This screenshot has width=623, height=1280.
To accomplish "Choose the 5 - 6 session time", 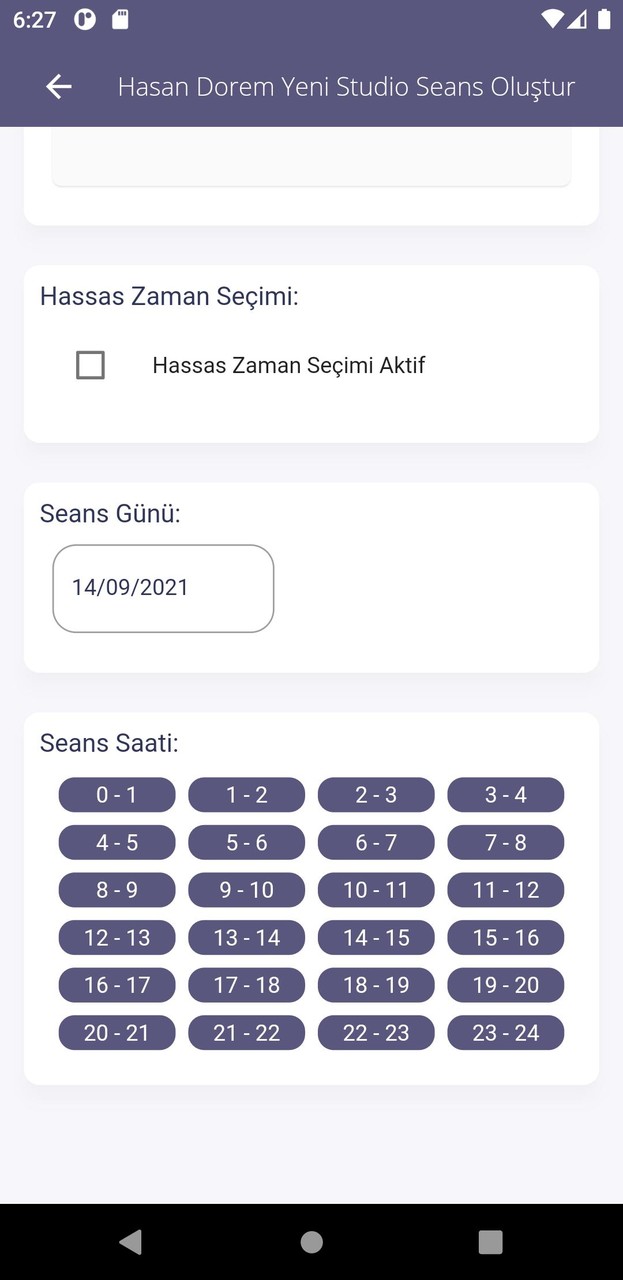I will tap(246, 842).
